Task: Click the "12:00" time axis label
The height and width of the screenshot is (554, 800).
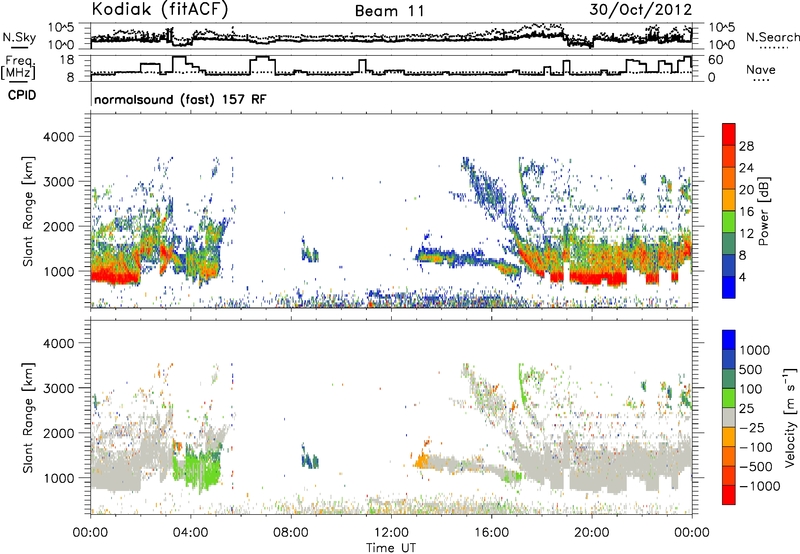Action: [x=391, y=533]
